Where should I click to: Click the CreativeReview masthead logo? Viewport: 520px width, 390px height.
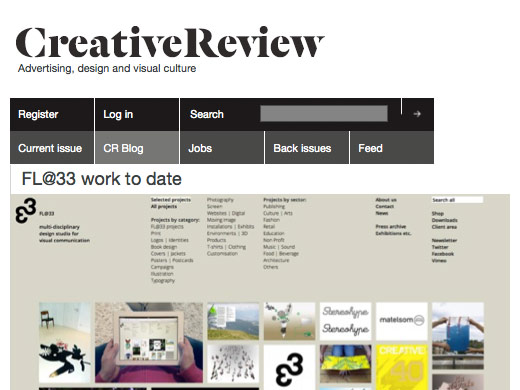point(170,43)
